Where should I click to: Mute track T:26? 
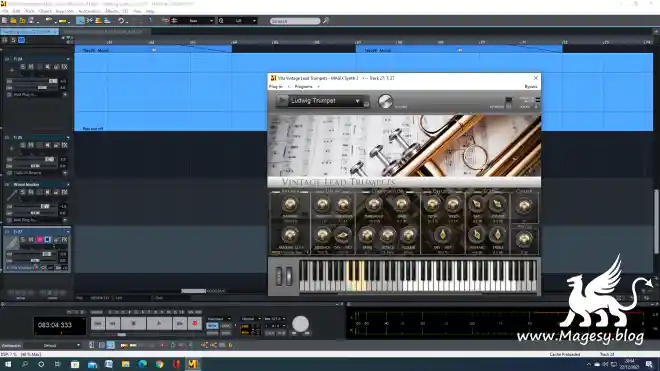(x=31, y=145)
